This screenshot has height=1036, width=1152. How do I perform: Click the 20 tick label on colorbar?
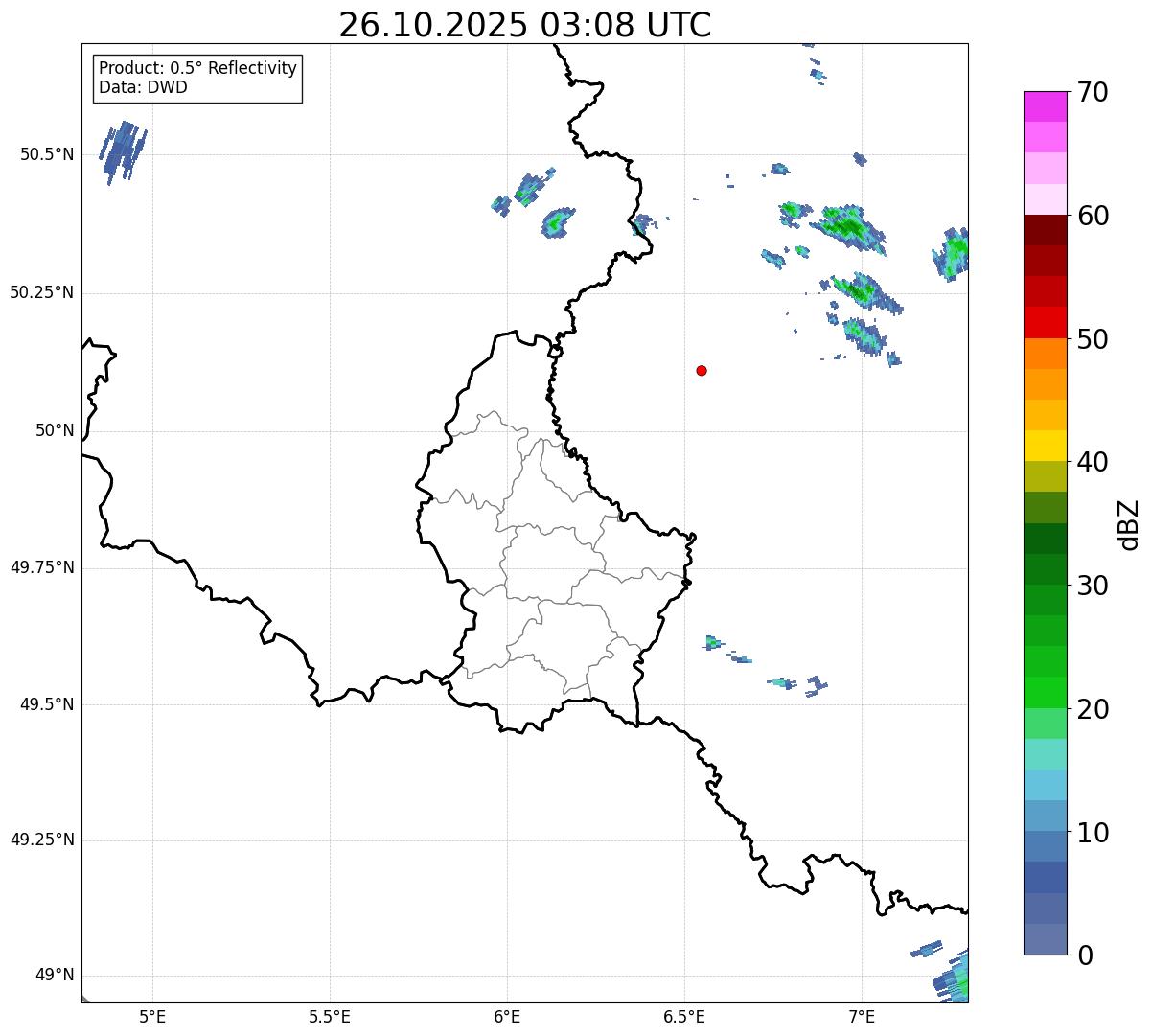click(1093, 709)
